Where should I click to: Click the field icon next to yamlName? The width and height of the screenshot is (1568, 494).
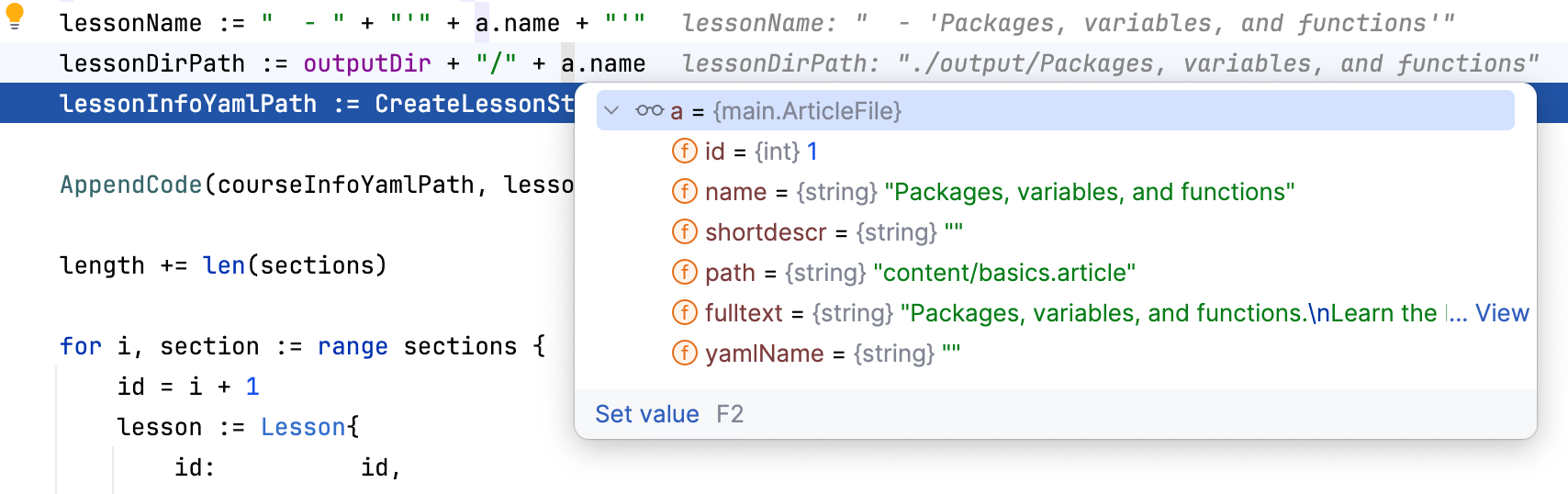pos(685,354)
